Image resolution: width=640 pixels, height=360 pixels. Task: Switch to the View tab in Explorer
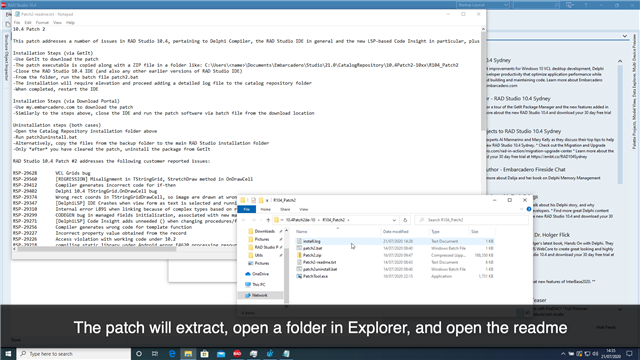tap(304, 209)
